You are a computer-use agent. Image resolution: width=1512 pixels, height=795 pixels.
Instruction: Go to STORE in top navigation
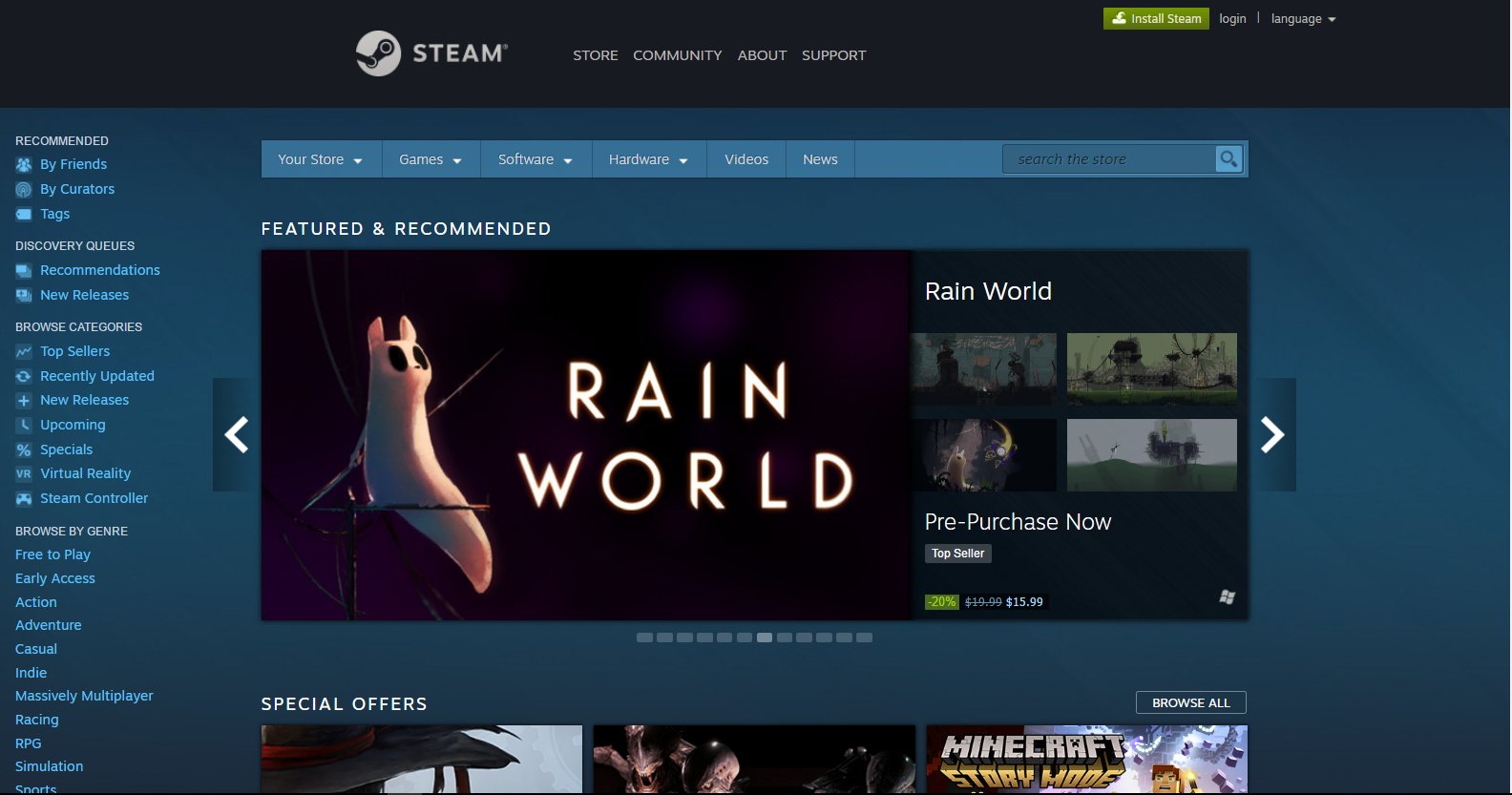(596, 55)
